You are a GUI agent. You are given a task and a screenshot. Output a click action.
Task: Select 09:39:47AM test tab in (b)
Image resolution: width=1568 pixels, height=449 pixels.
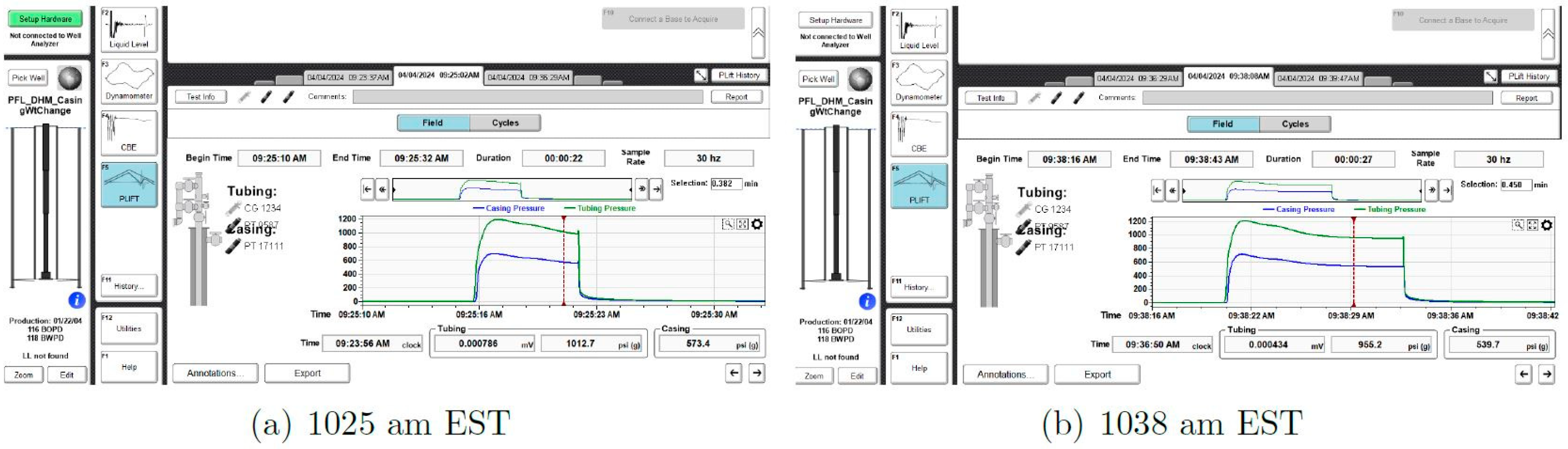(1318, 79)
